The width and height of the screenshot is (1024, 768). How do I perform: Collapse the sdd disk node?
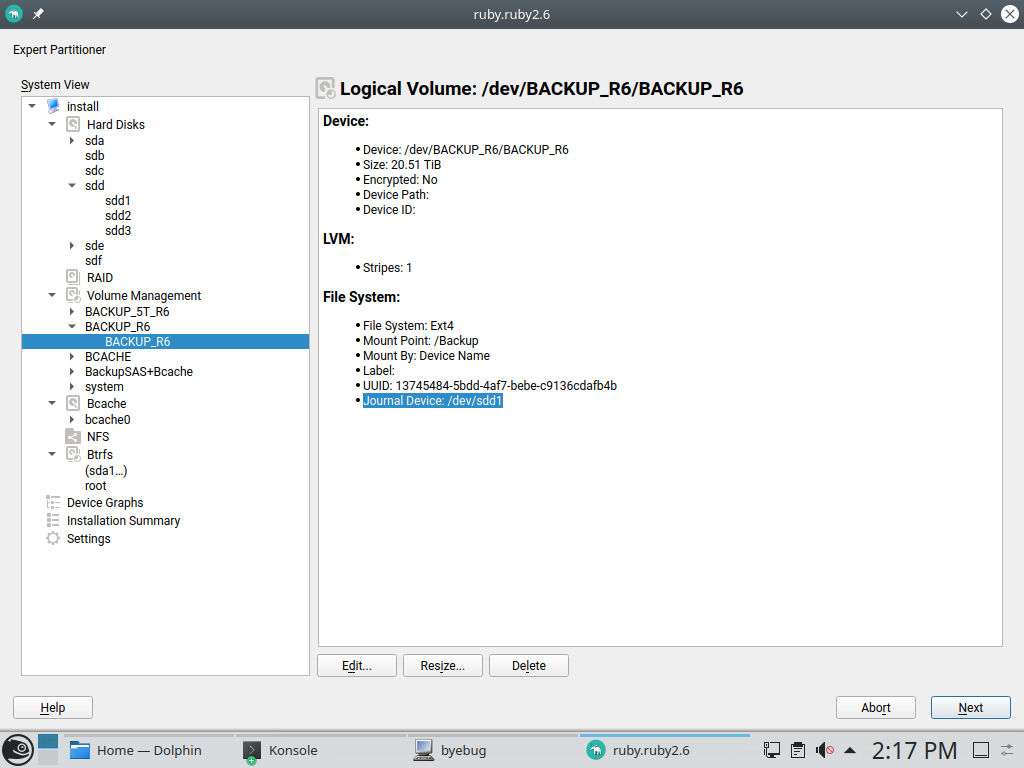click(x=72, y=186)
